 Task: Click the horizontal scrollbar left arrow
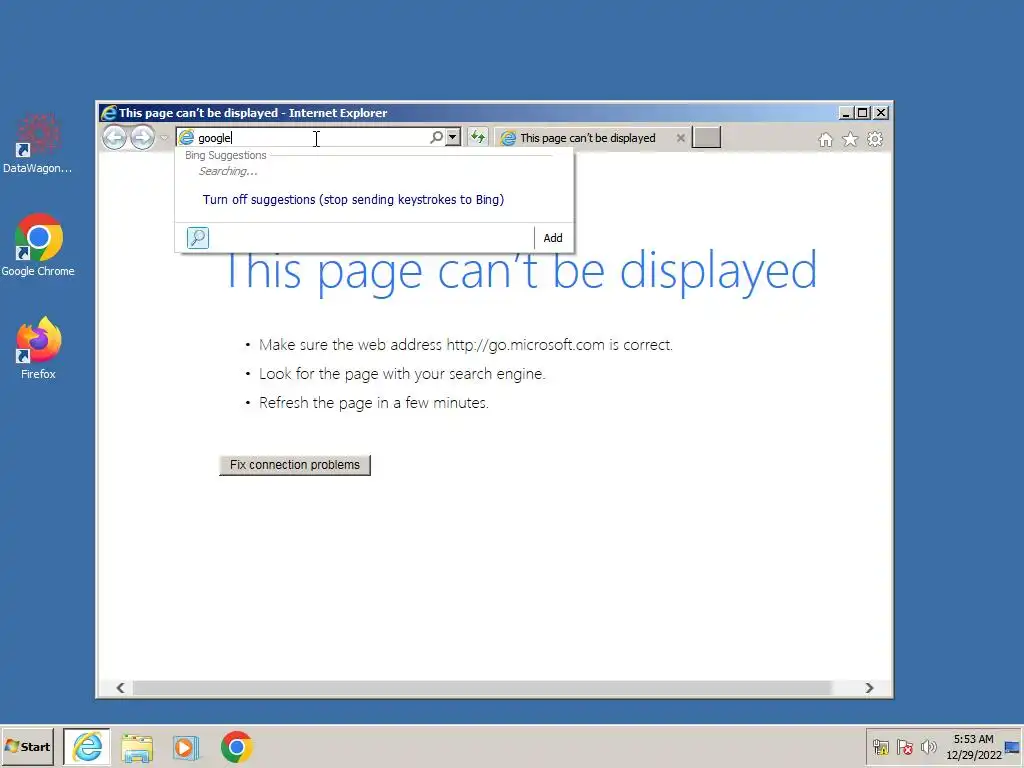[120, 688]
